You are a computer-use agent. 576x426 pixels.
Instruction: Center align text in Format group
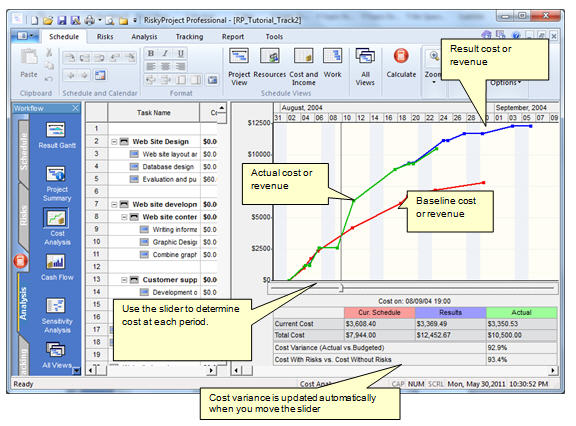pyautogui.click(x=166, y=66)
